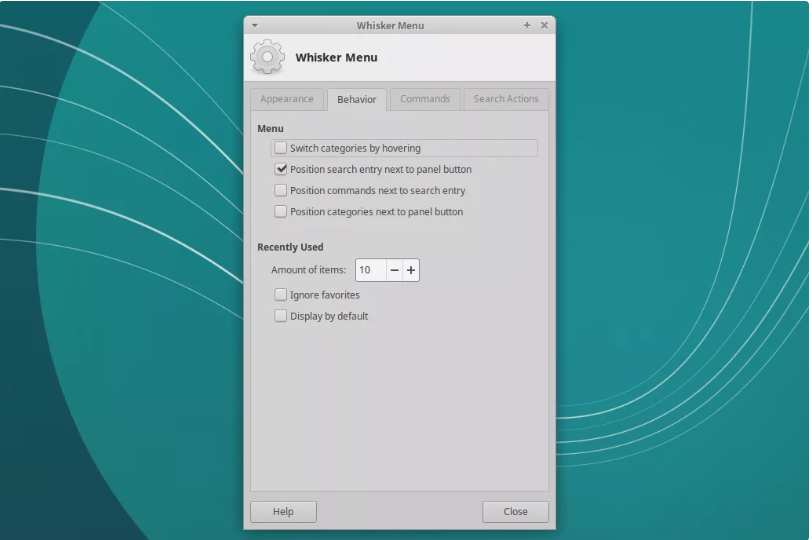Viewport: 812px width, 540px height.
Task: Go to the Search Actions tab
Action: coord(506,99)
